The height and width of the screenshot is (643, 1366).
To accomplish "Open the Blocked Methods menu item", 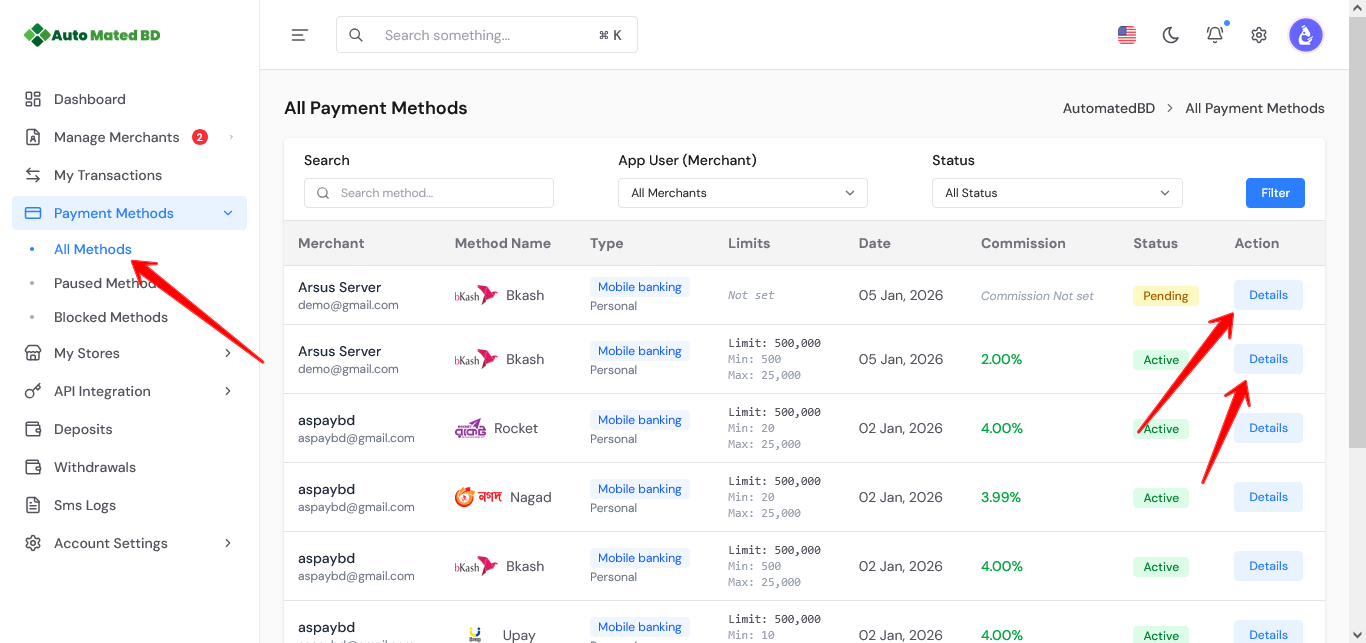I will click(x=110, y=317).
